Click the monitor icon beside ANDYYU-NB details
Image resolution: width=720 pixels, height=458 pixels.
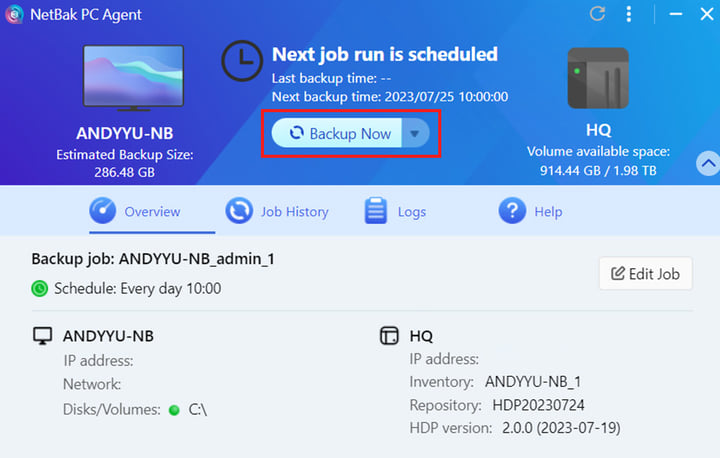42,336
